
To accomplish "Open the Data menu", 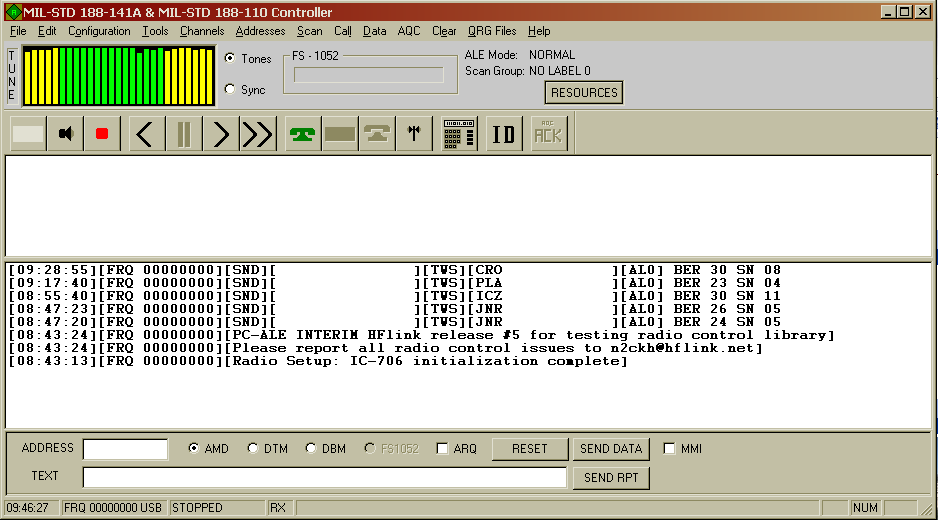I will click(374, 31).
